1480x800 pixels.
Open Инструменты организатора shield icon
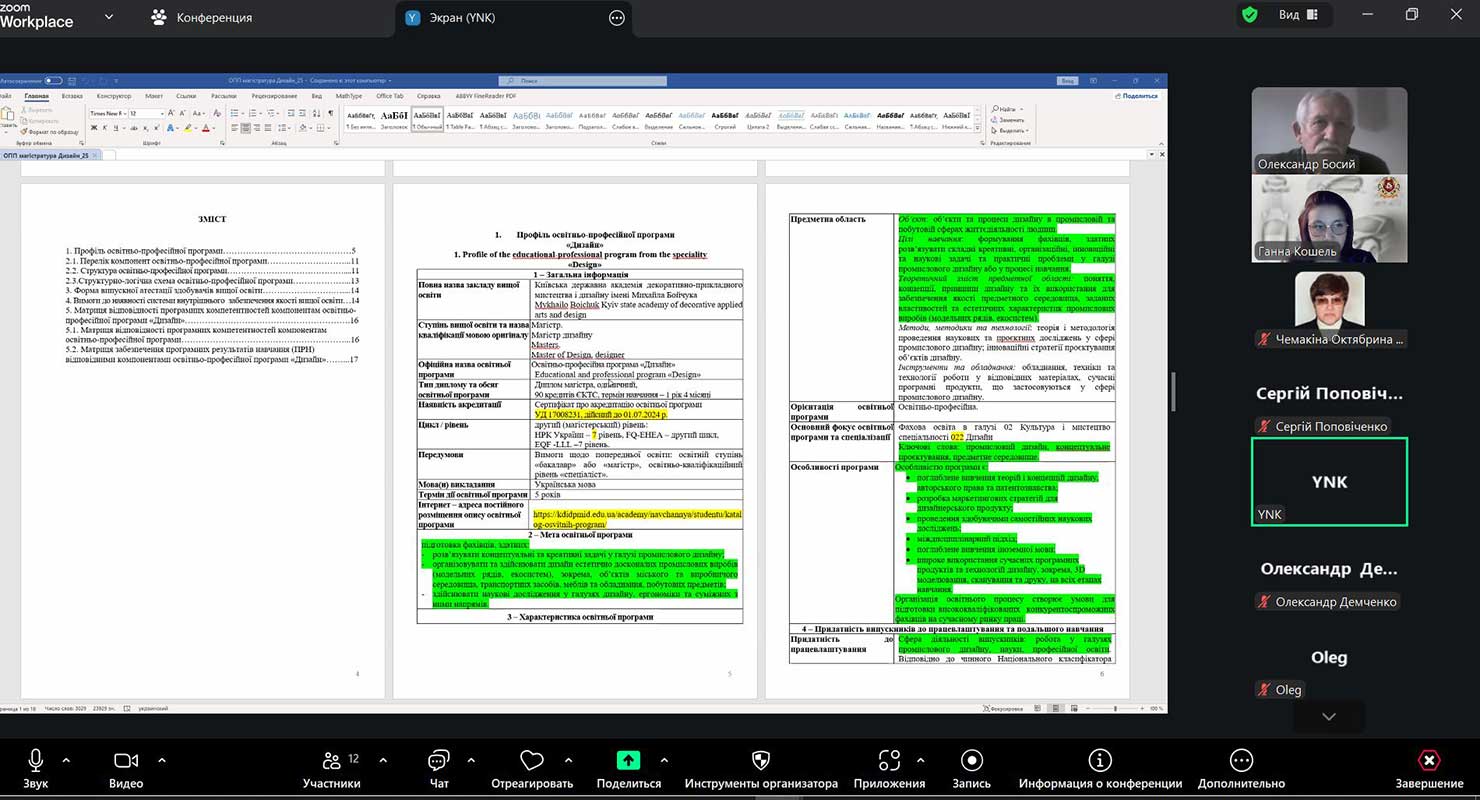[x=760, y=761]
